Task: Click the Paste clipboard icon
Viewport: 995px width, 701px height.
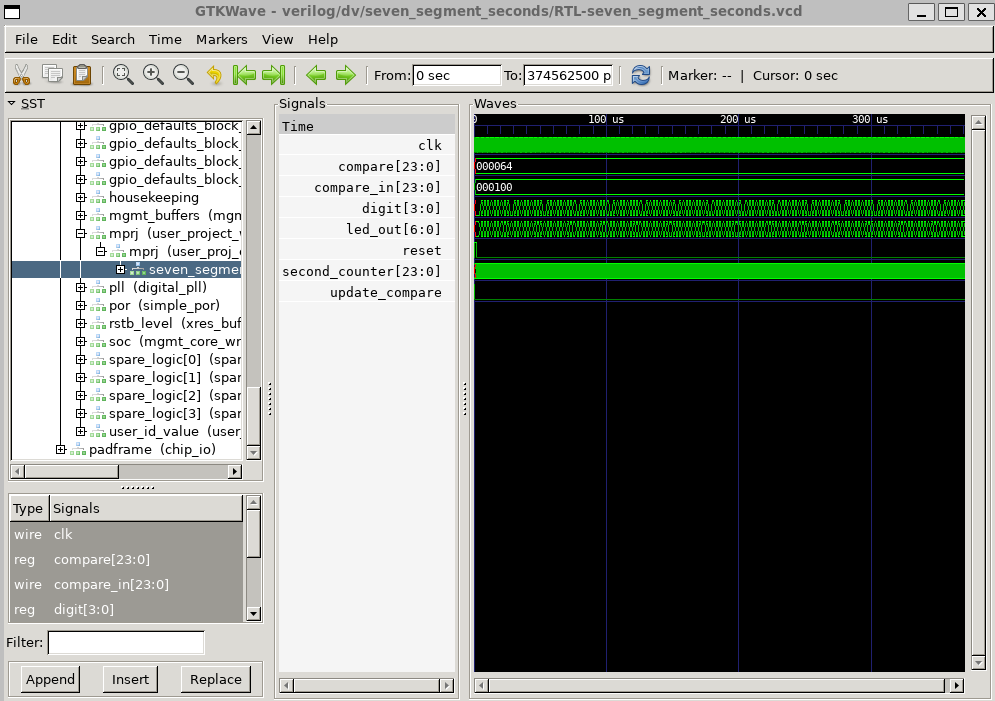Action: pyautogui.click(x=82, y=75)
